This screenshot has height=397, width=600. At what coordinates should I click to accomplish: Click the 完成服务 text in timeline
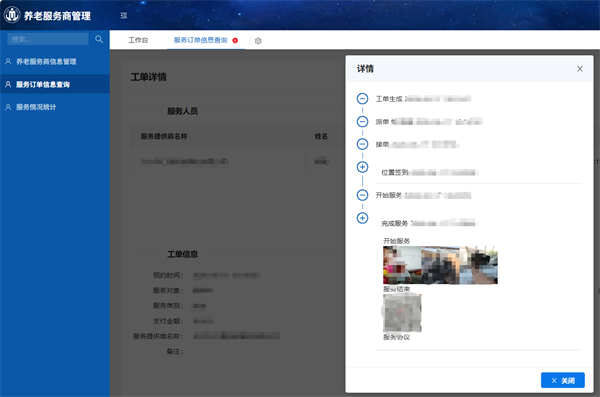coord(395,223)
